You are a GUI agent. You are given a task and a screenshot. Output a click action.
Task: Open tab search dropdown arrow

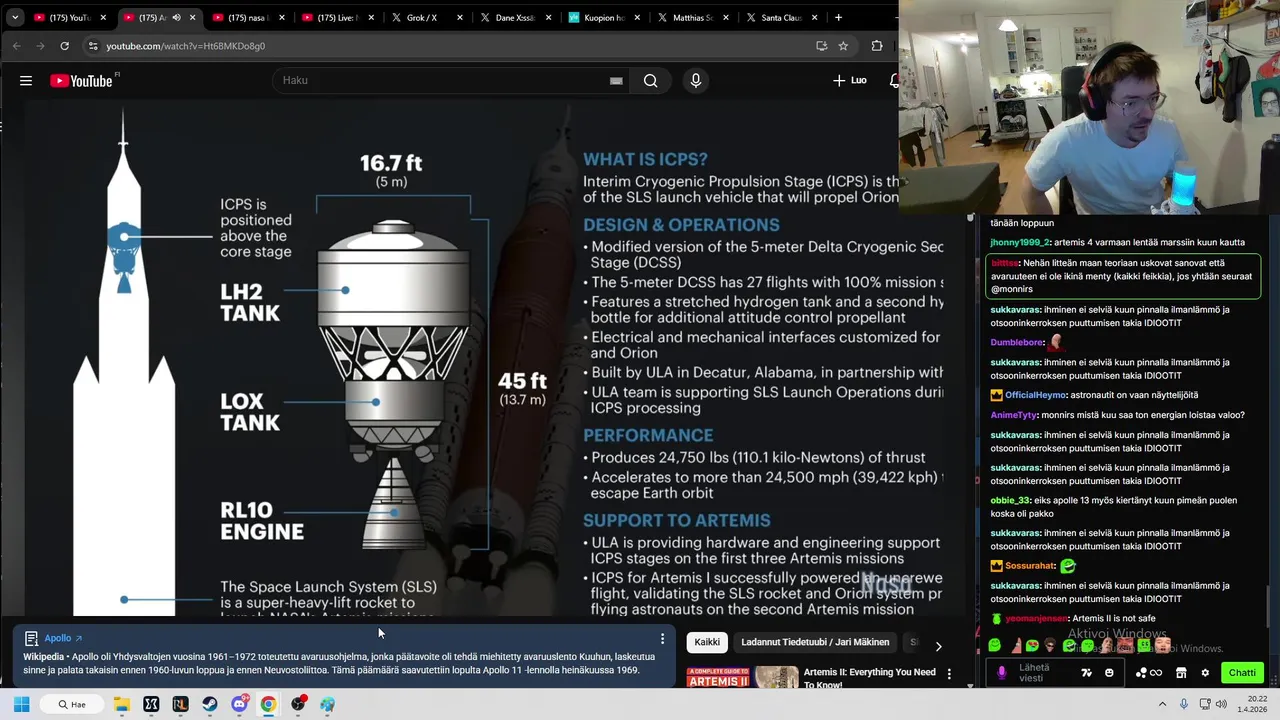[15, 17]
